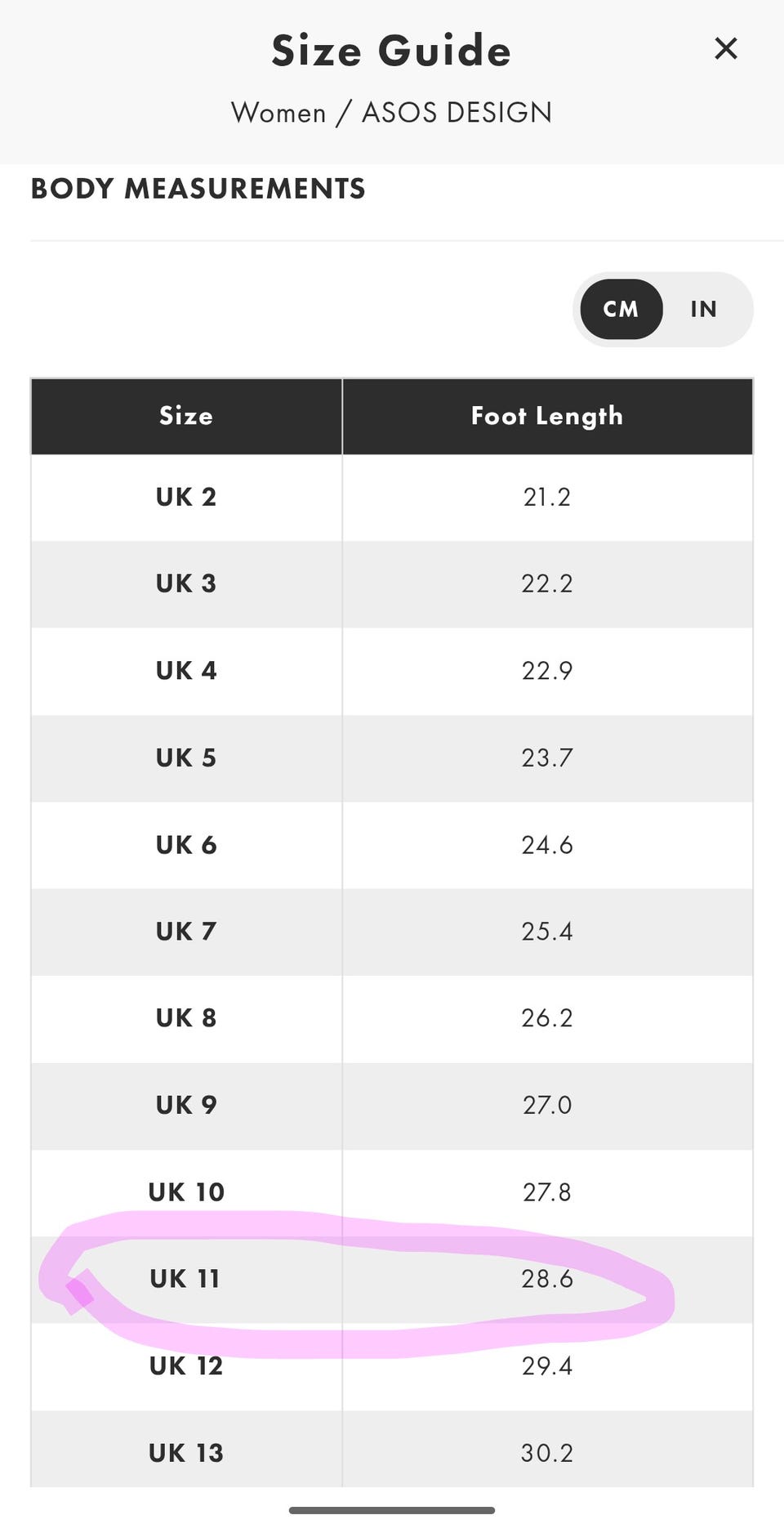Switch units to CM

(x=621, y=309)
